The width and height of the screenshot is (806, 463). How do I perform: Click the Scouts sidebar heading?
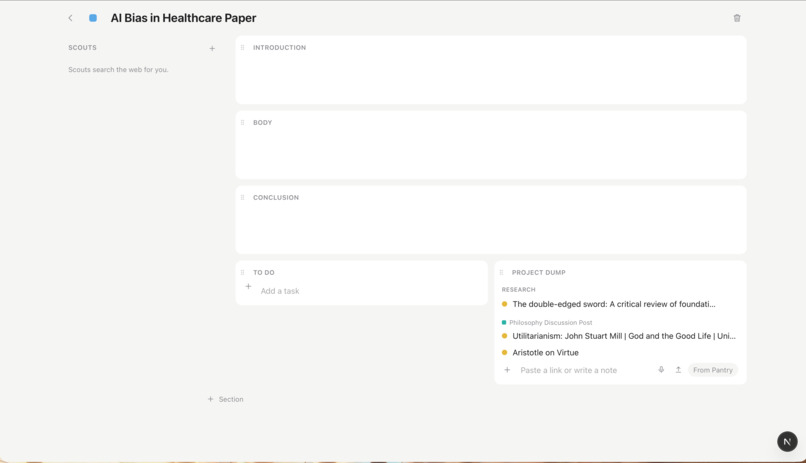(x=82, y=47)
